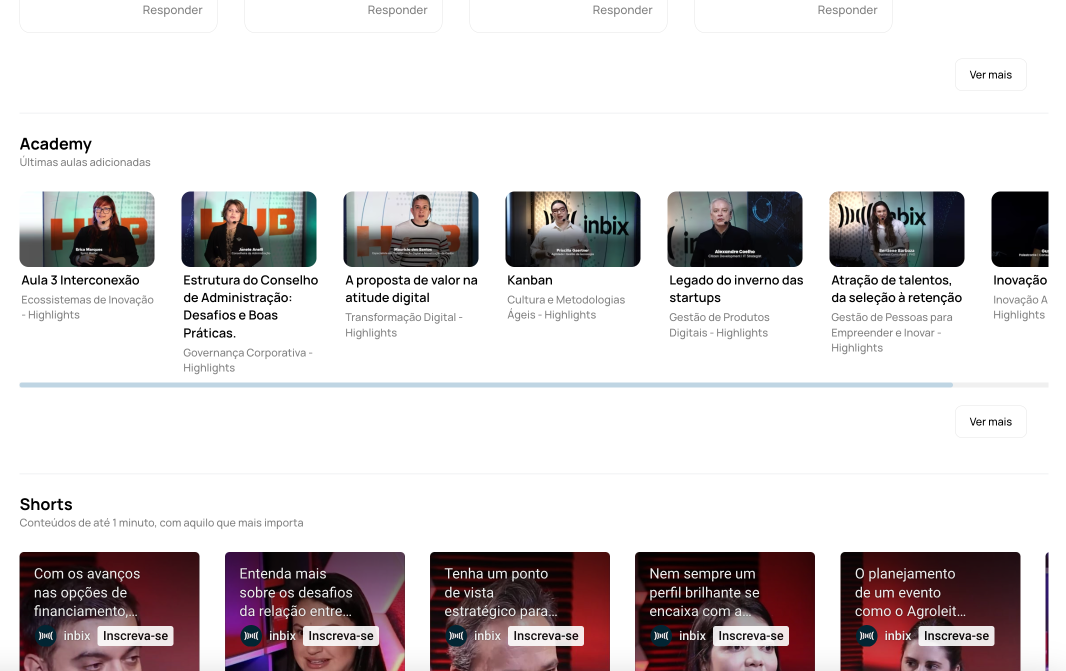Click the 'Aula 3 Interconexão' title
1066x671 pixels.
80,280
